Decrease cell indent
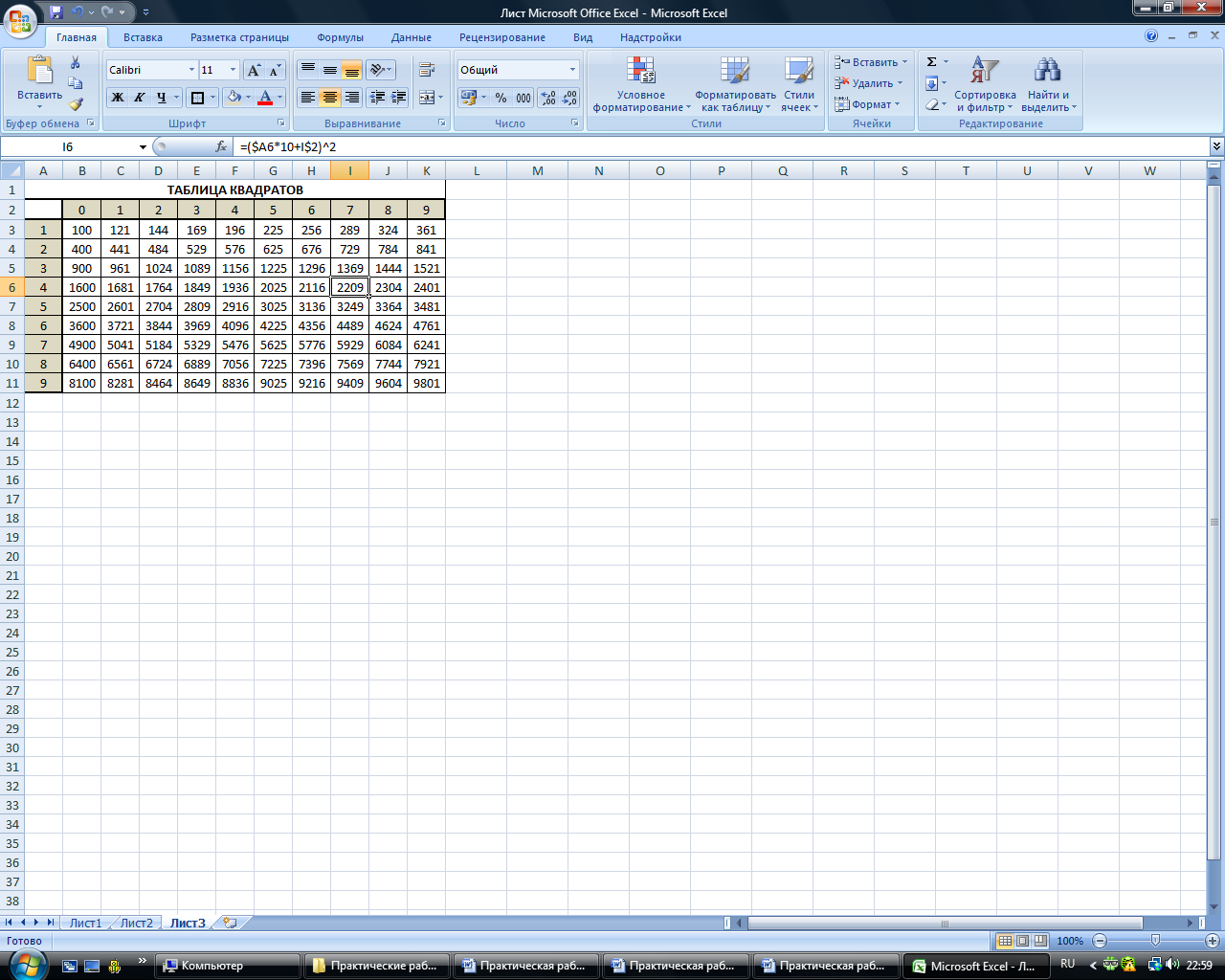The width and height of the screenshot is (1225, 980). (x=377, y=98)
